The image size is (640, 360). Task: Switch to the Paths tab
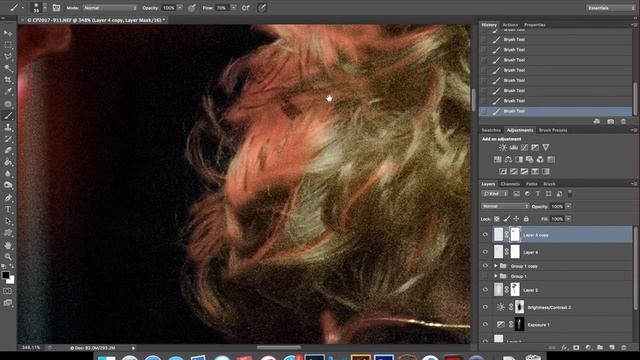(531, 184)
